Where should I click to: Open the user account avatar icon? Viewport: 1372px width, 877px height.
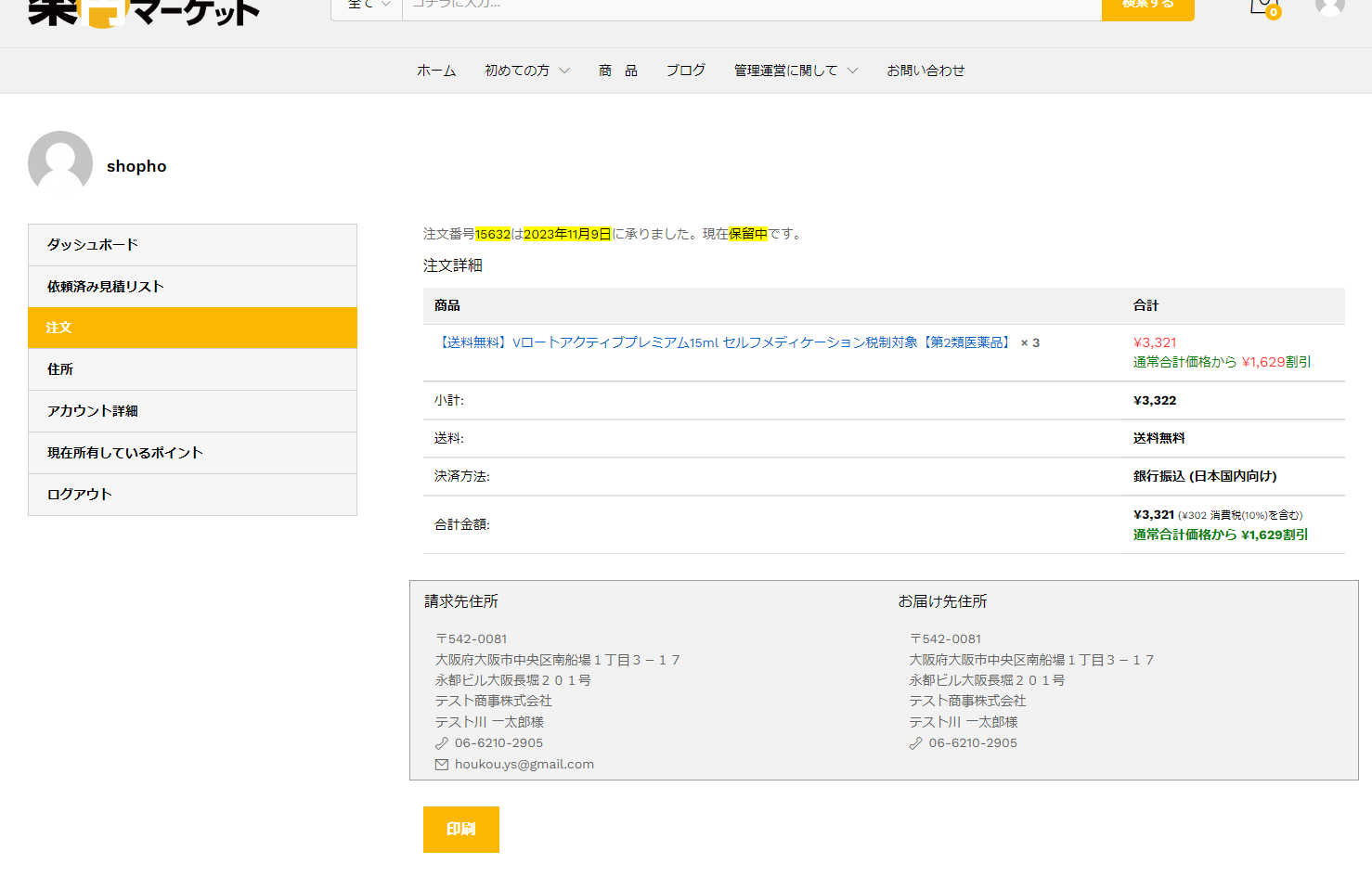(1329, 6)
